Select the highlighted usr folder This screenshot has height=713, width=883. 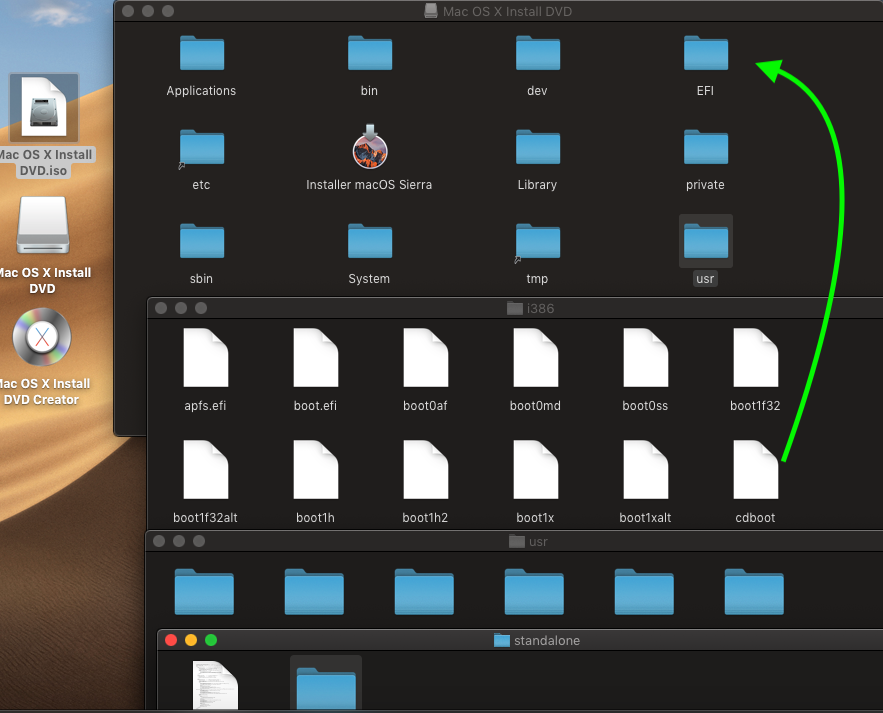pyautogui.click(x=706, y=242)
